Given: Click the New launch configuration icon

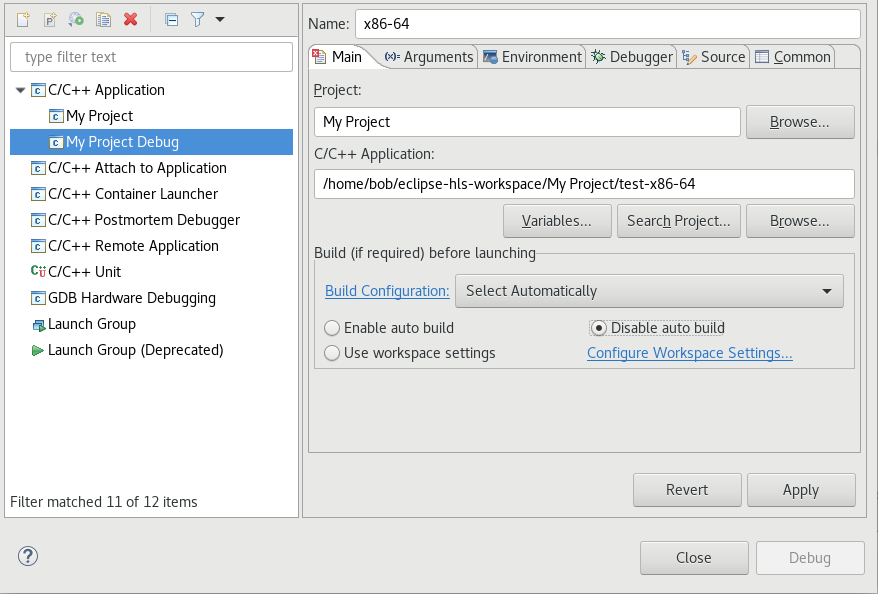Looking at the screenshot, I should (x=23, y=19).
